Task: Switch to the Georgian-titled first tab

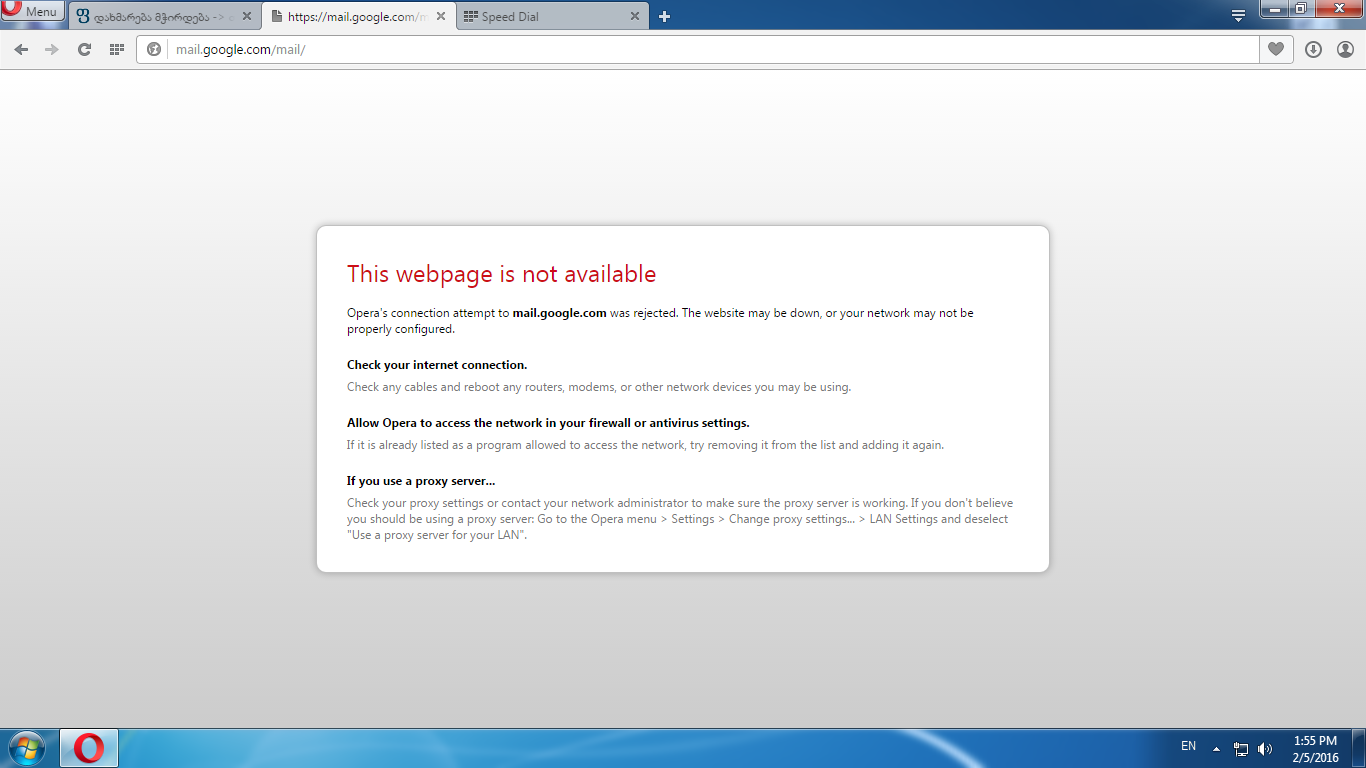Action: [163, 16]
